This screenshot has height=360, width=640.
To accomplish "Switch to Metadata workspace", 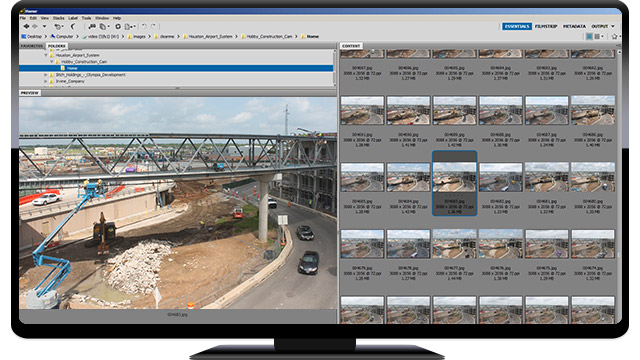I will 574,26.
